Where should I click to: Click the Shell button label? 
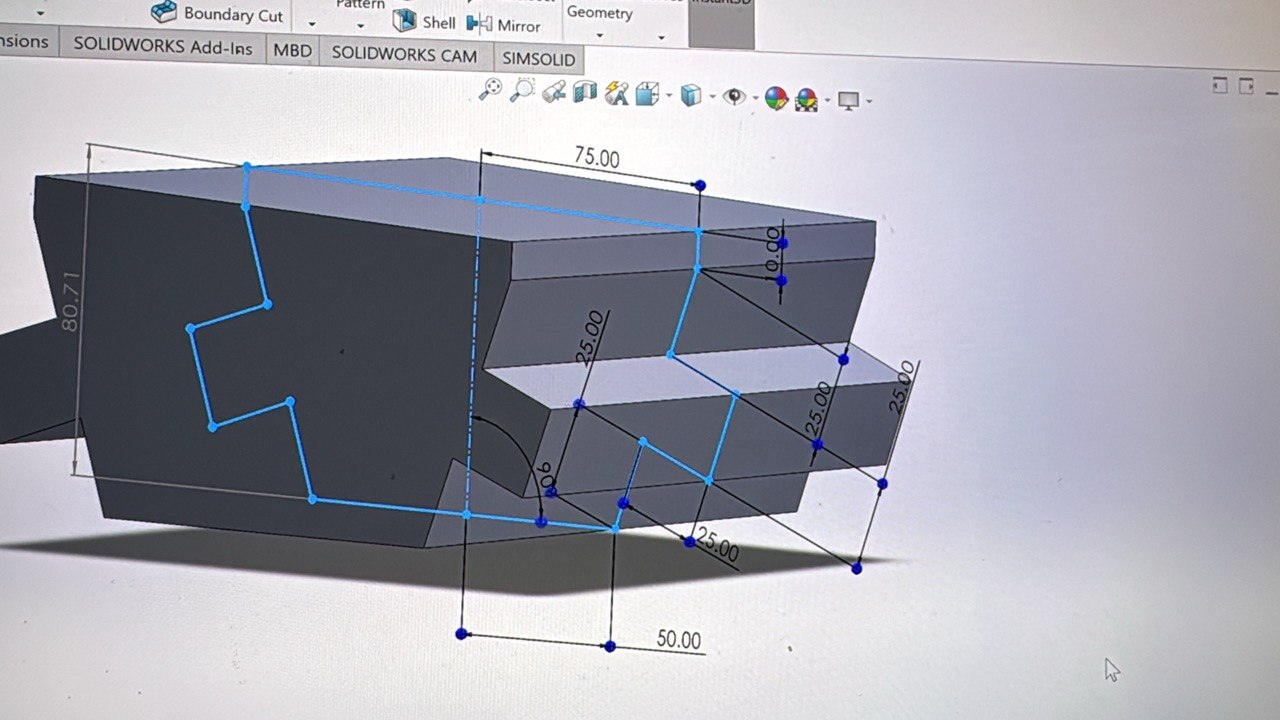tap(439, 22)
